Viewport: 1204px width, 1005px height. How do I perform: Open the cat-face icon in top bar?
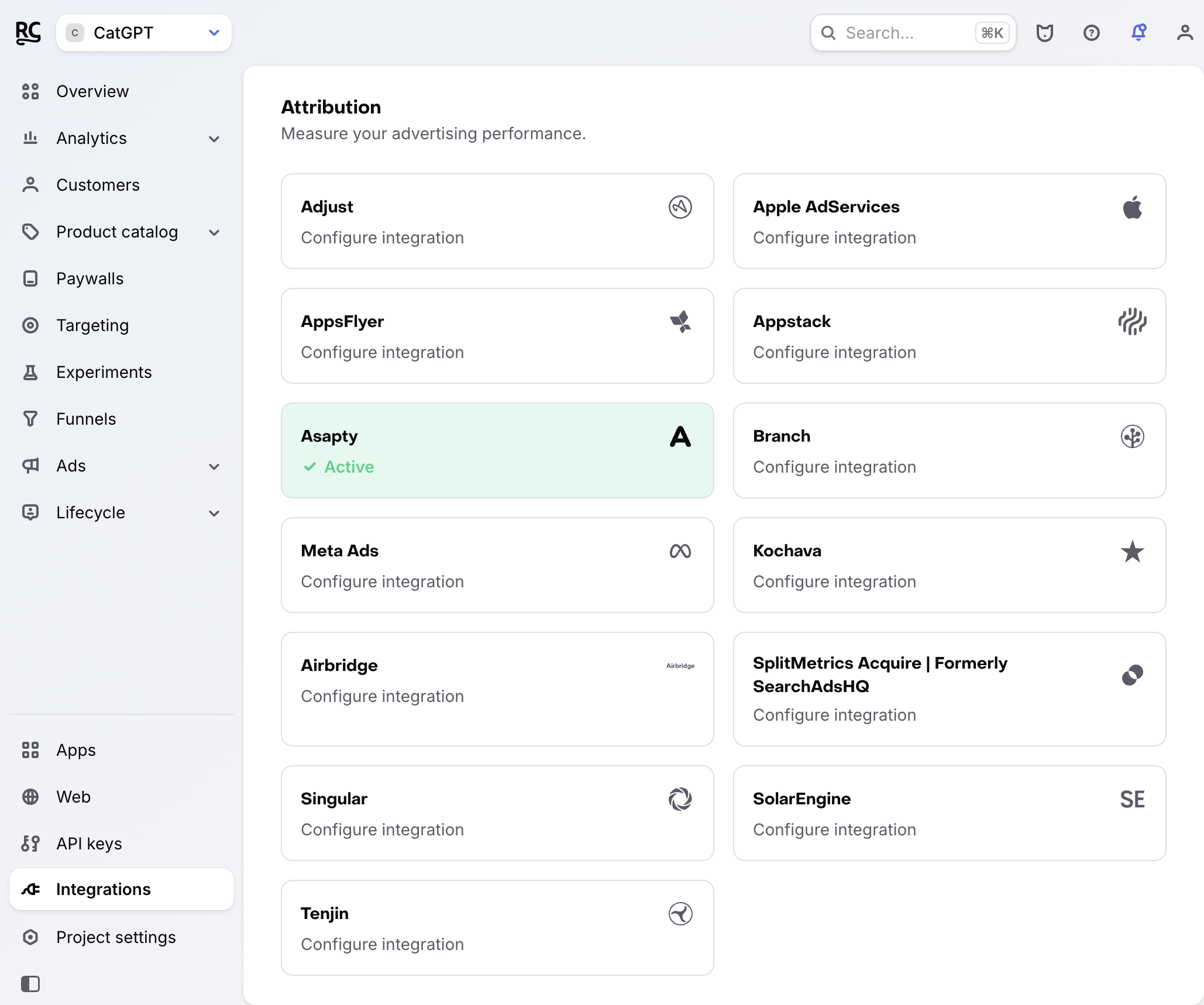pos(1045,33)
